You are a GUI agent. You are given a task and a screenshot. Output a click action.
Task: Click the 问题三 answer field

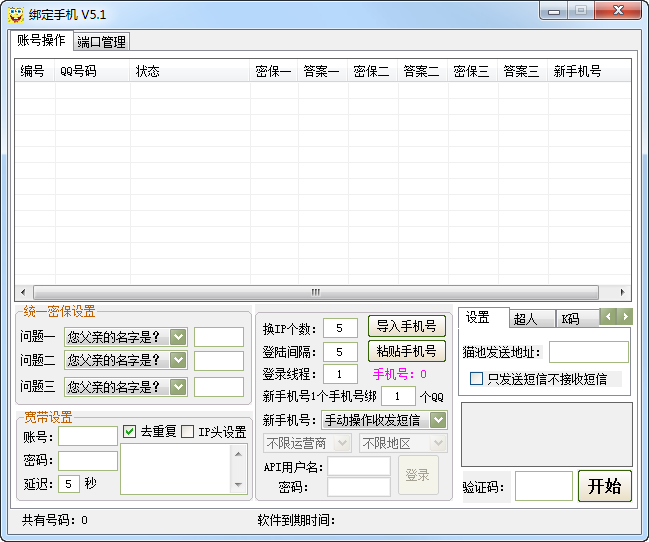219,387
